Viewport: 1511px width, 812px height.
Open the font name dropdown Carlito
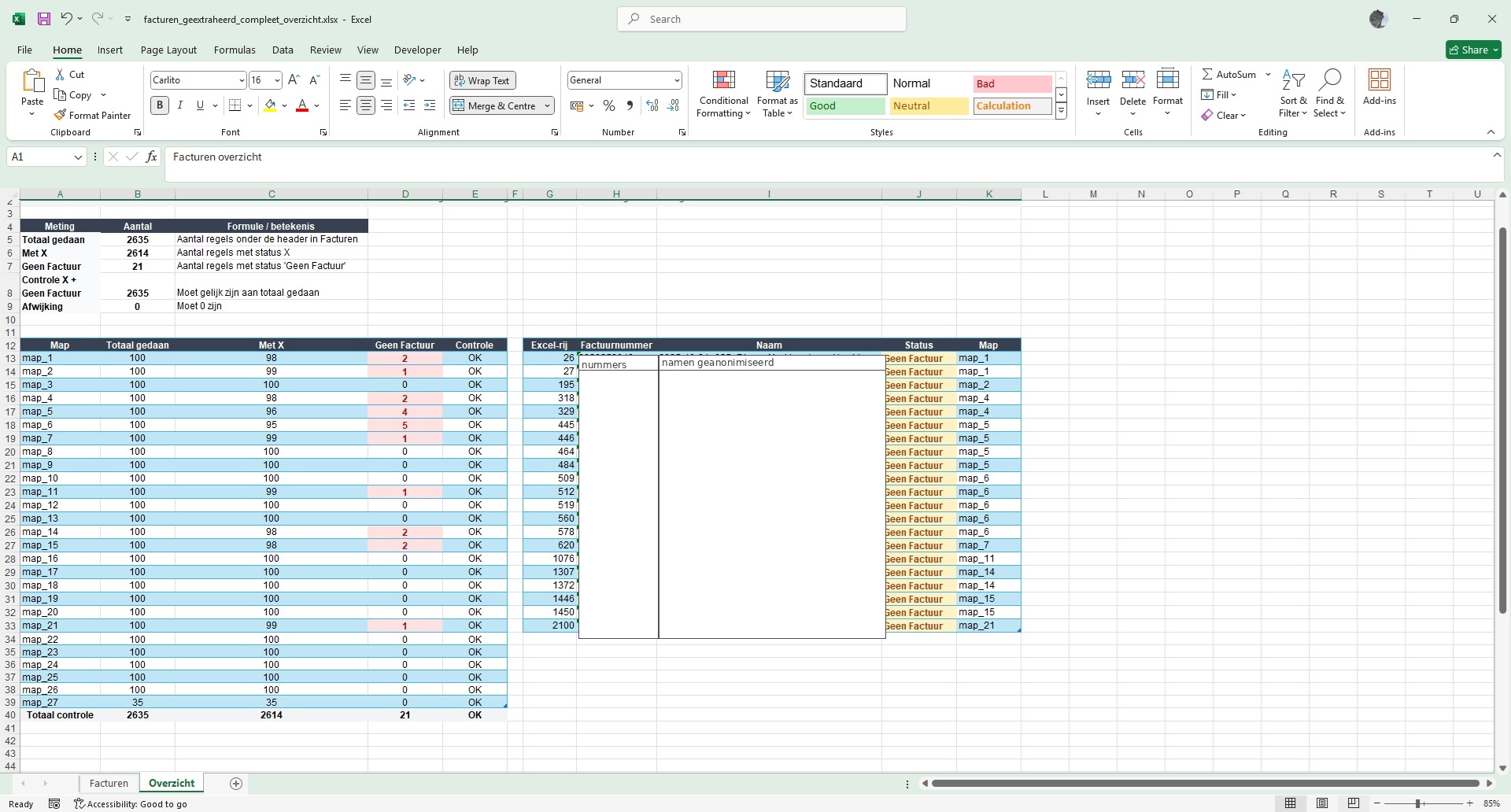(242, 80)
